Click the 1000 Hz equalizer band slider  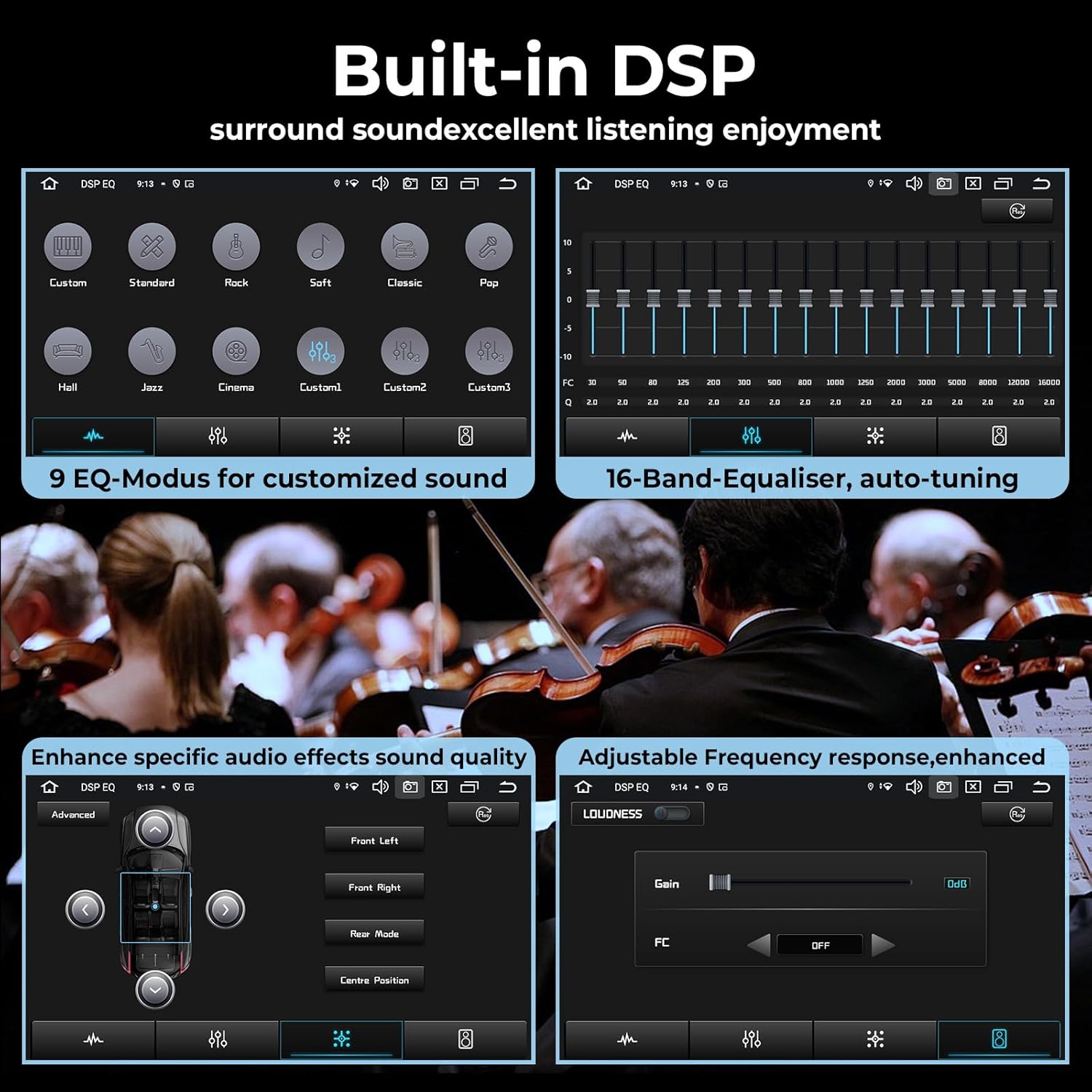coord(836,298)
